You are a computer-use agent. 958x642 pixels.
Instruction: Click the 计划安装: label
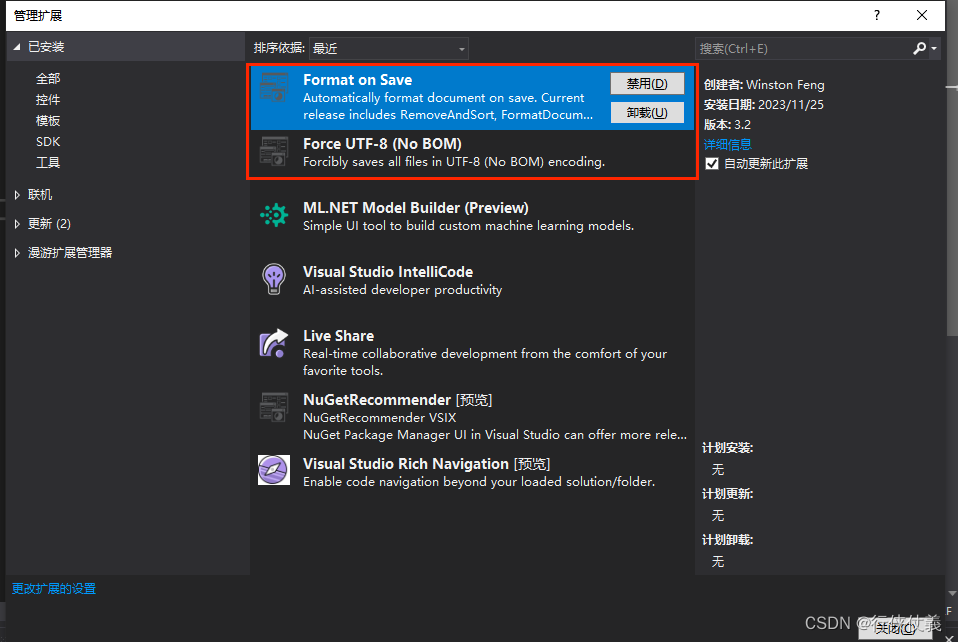click(x=727, y=448)
